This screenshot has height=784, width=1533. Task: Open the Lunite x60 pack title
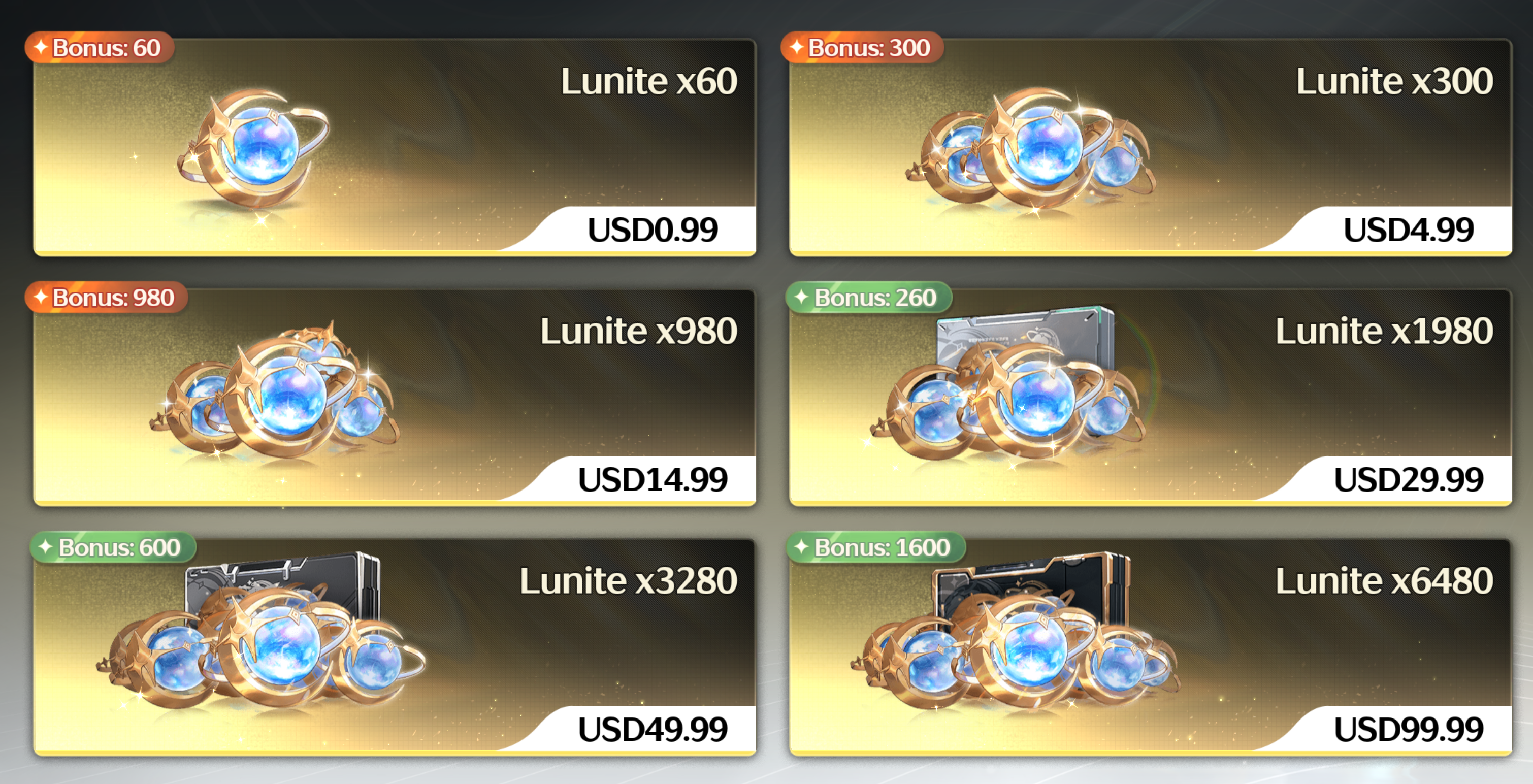tap(648, 81)
